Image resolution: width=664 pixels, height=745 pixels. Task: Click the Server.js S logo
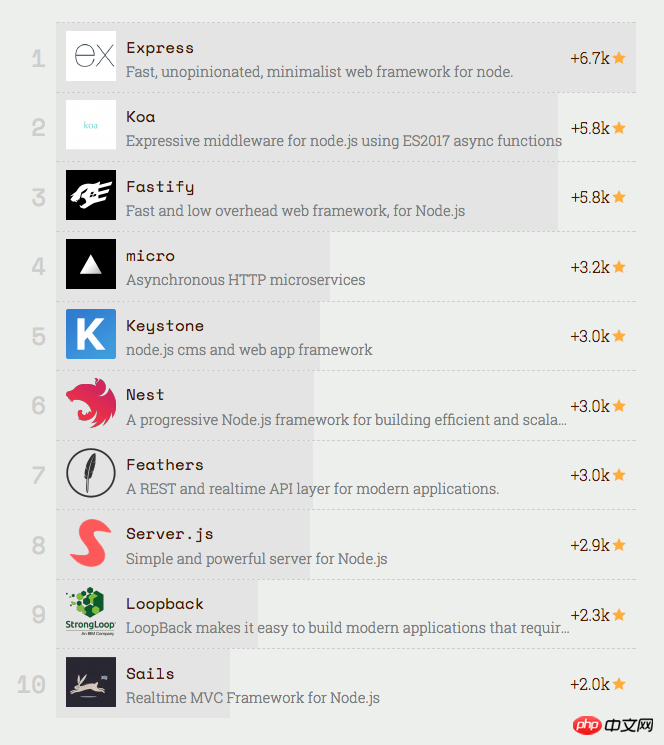(91, 543)
